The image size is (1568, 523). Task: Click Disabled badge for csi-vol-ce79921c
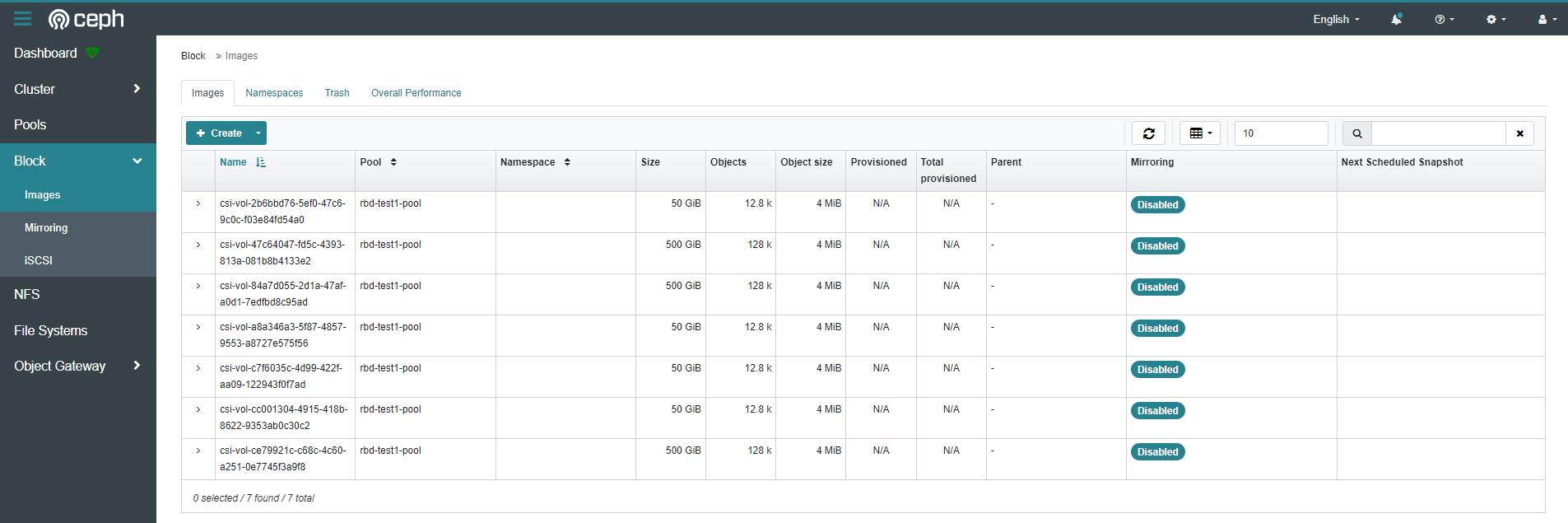1157,452
